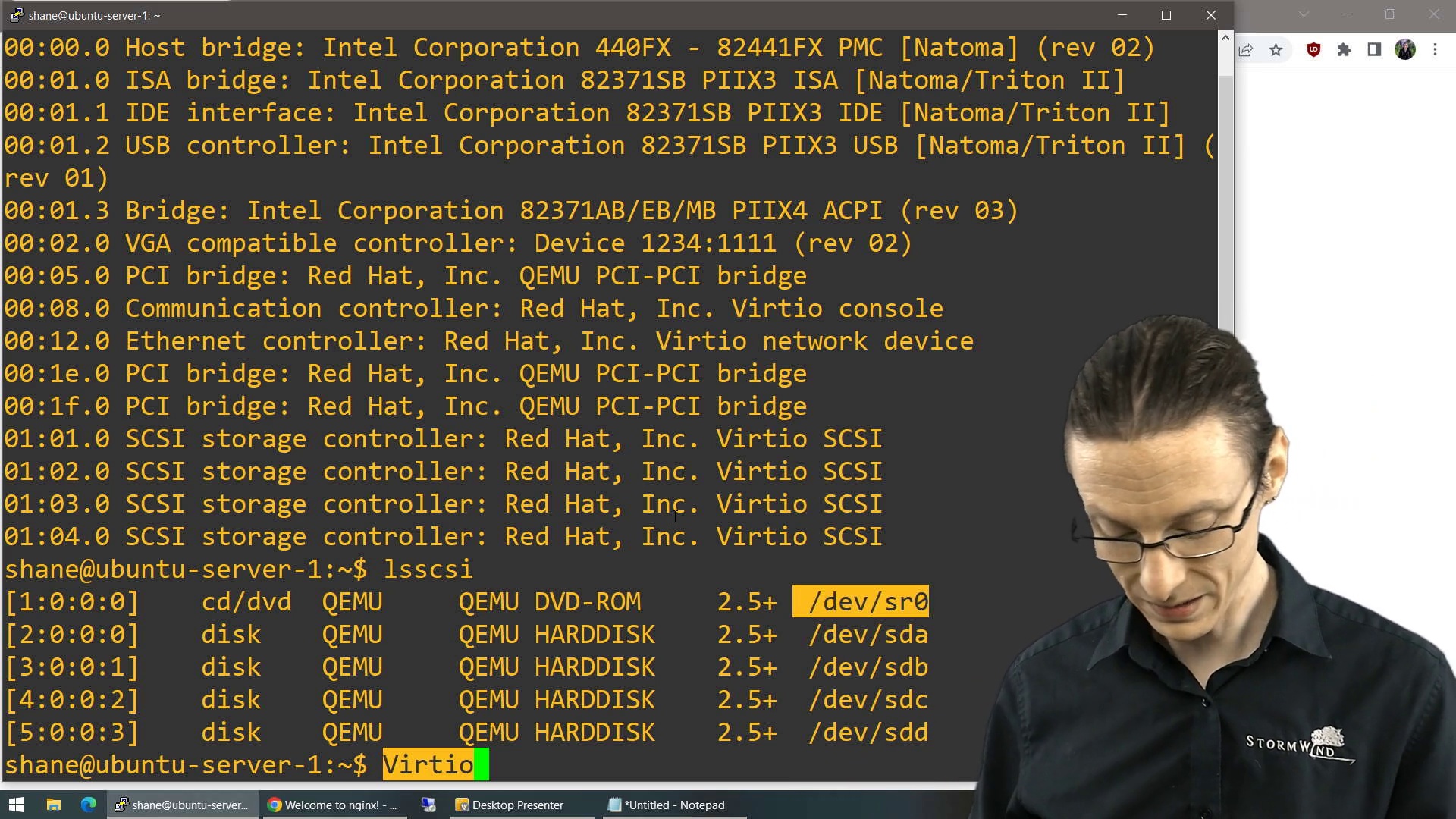1456x819 pixels.
Task: Click the 00:01.3 Bridge PIIX4 ACPI line
Action: coord(512,210)
